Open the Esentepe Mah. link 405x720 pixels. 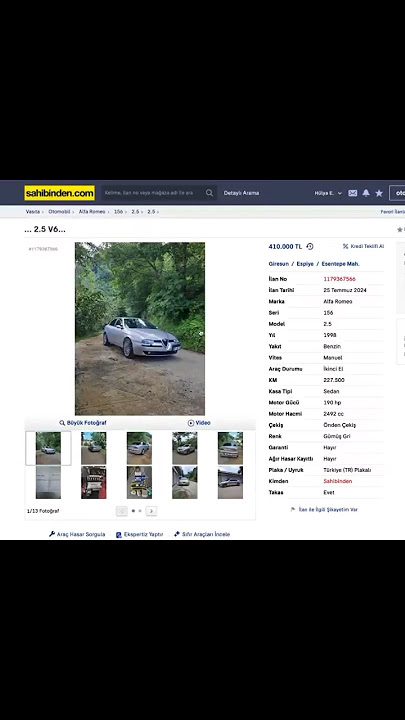point(341,264)
